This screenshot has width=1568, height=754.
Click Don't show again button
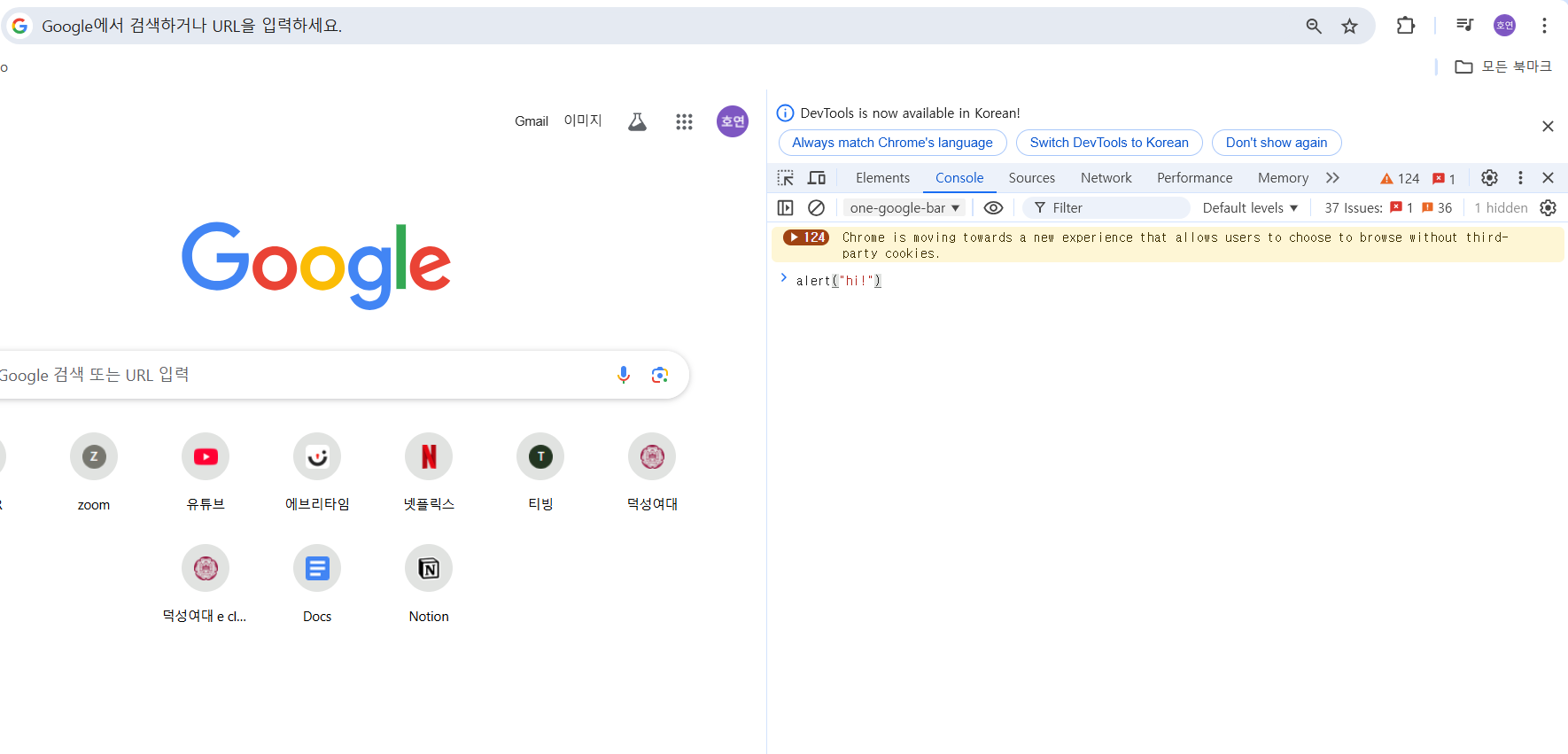1277,143
